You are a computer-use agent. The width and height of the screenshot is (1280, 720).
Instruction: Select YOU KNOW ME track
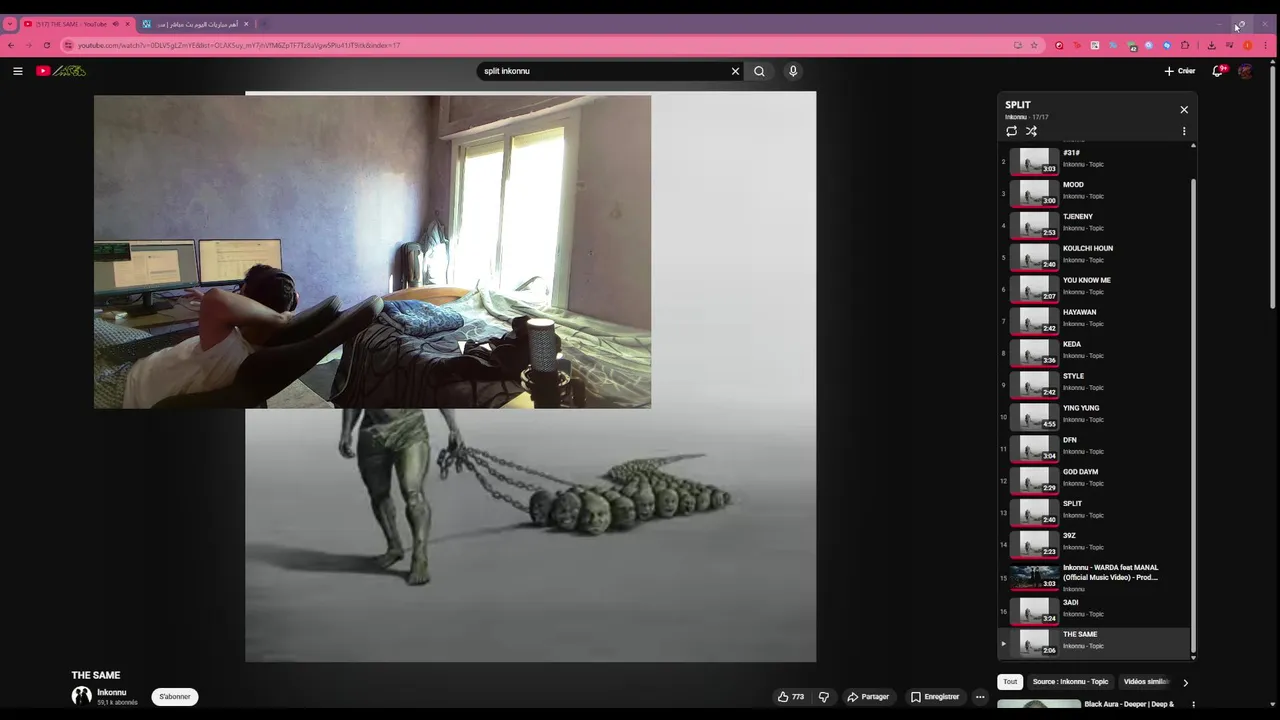pyautogui.click(x=1094, y=288)
